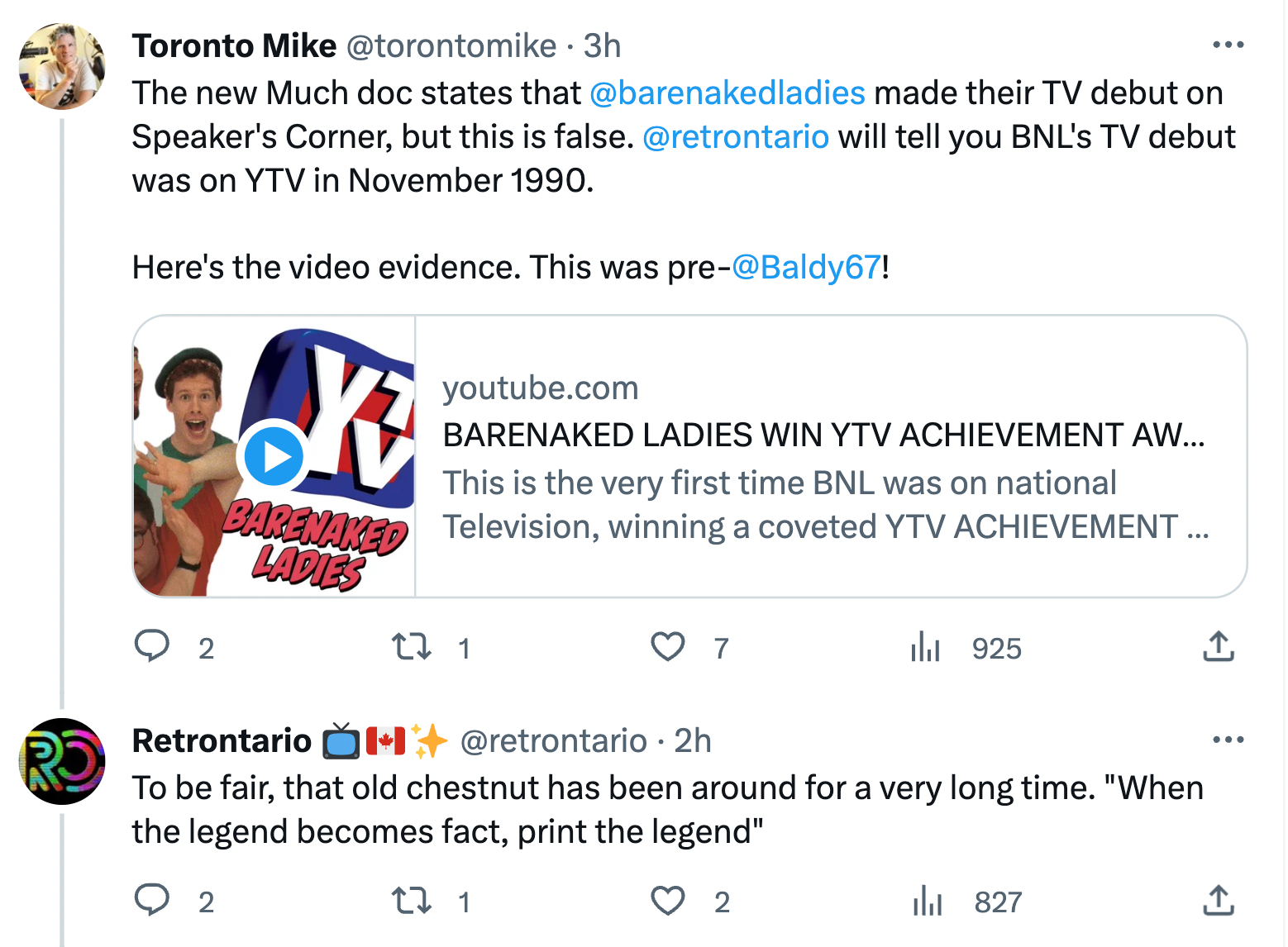Reply to Toronto Mike's tweet
Screen dimensions: 1288x947
coord(153,647)
